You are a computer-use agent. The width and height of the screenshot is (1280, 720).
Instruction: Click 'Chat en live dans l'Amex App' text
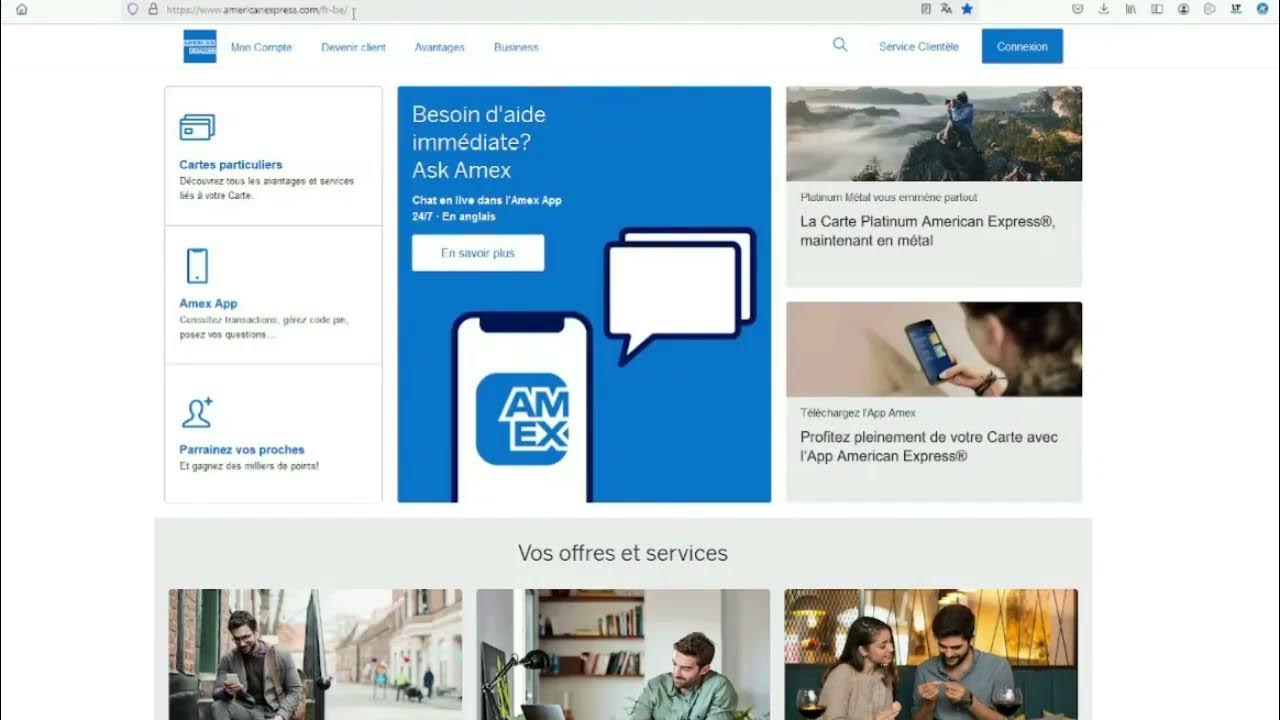487,200
